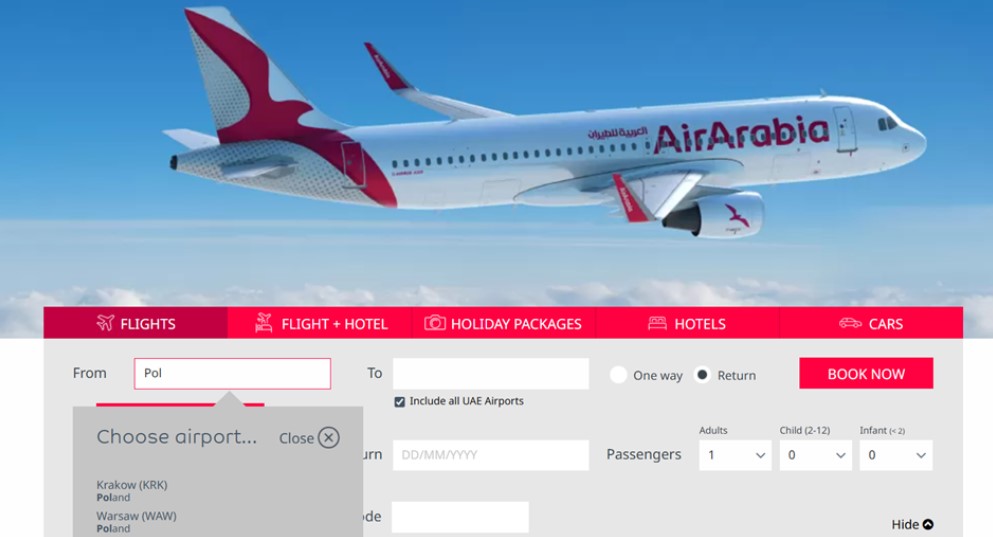
Task: Select the One way radio button
Action: tap(618, 375)
